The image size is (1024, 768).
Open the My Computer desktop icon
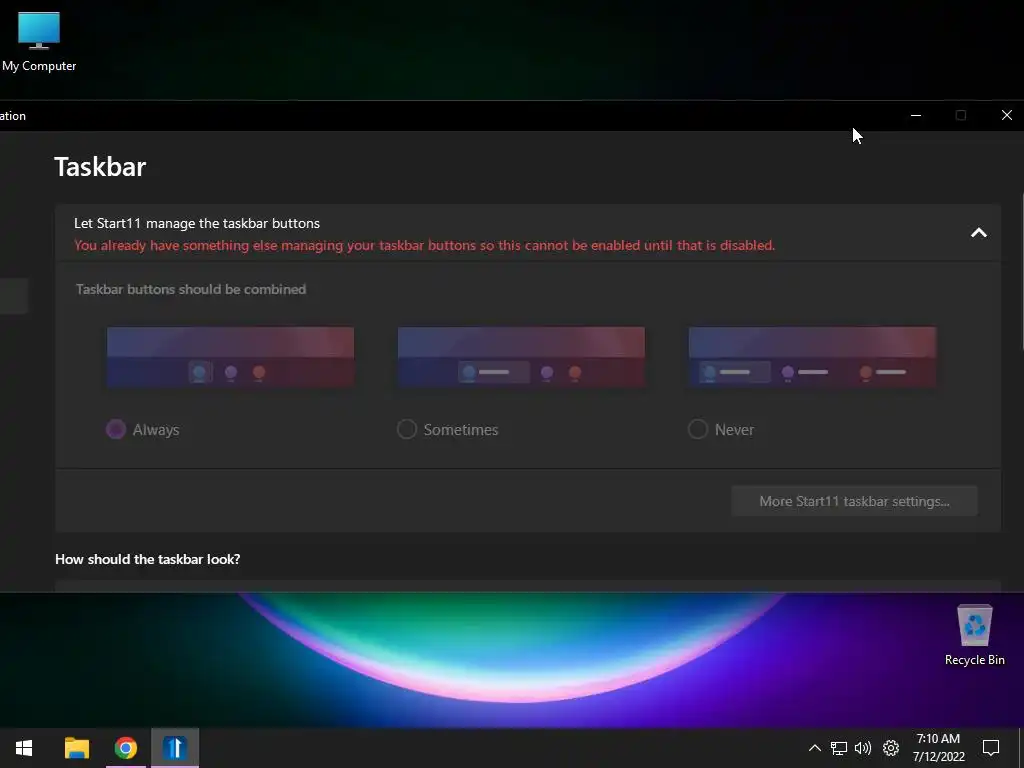[x=39, y=42]
